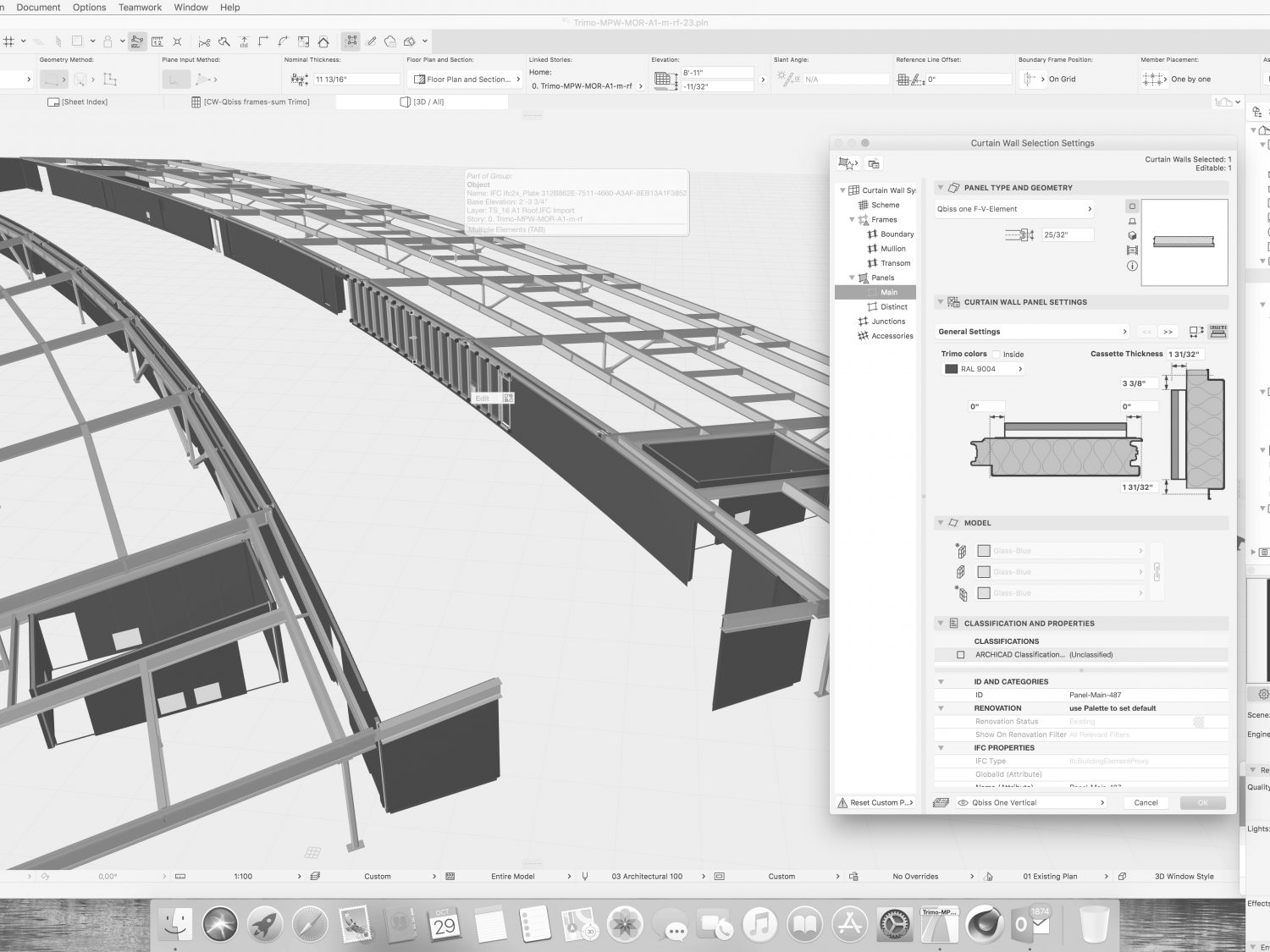Image resolution: width=1270 pixels, height=952 pixels.
Task: Open the Qbiss One Vertical layer dropdown
Action: coord(1032,803)
